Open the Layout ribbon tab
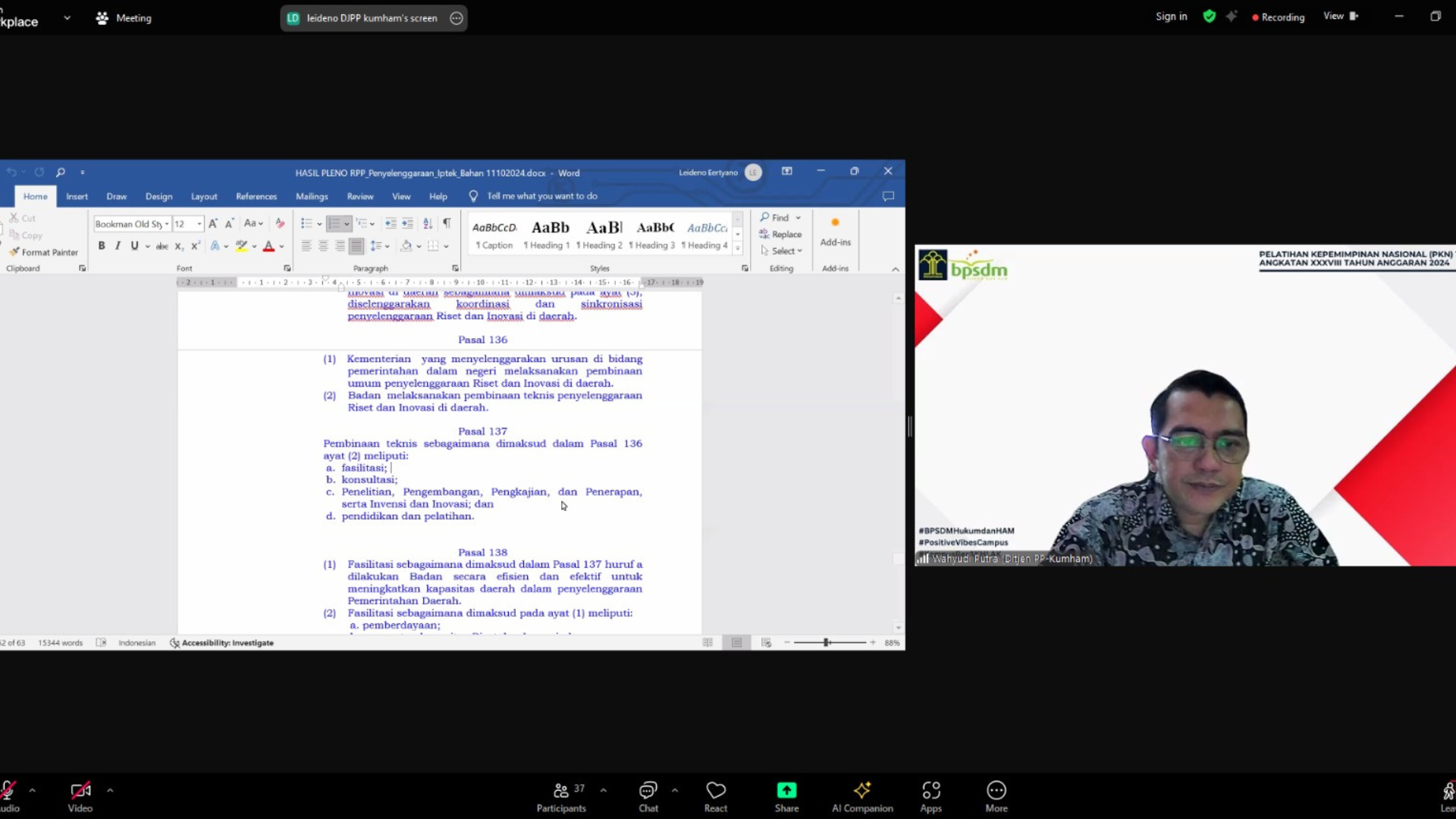The image size is (1456, 819). [204, 196]
